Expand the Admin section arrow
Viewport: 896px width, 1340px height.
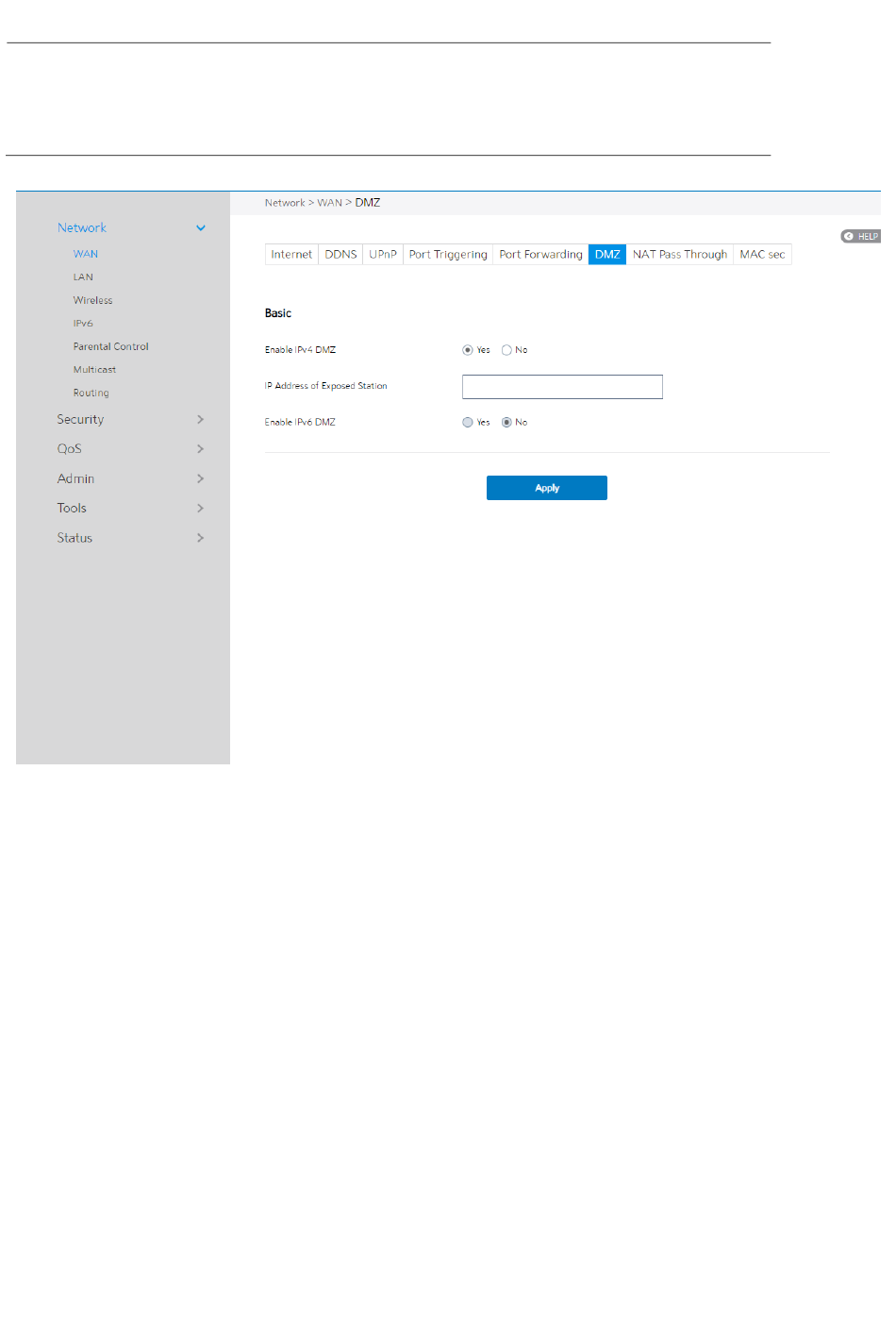point(200,478)
